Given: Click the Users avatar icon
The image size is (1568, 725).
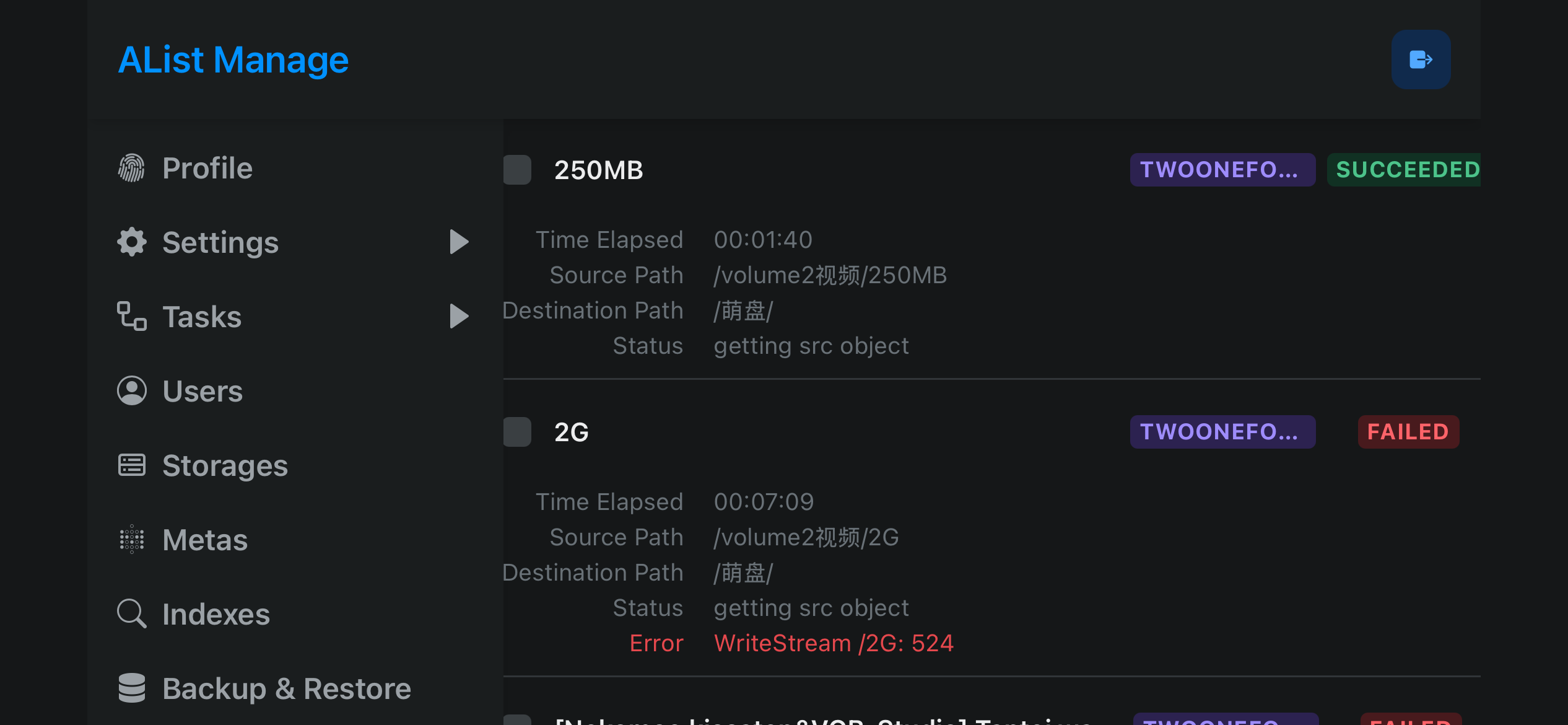Looking at the screenshot, I should click(x=132, y=391).
